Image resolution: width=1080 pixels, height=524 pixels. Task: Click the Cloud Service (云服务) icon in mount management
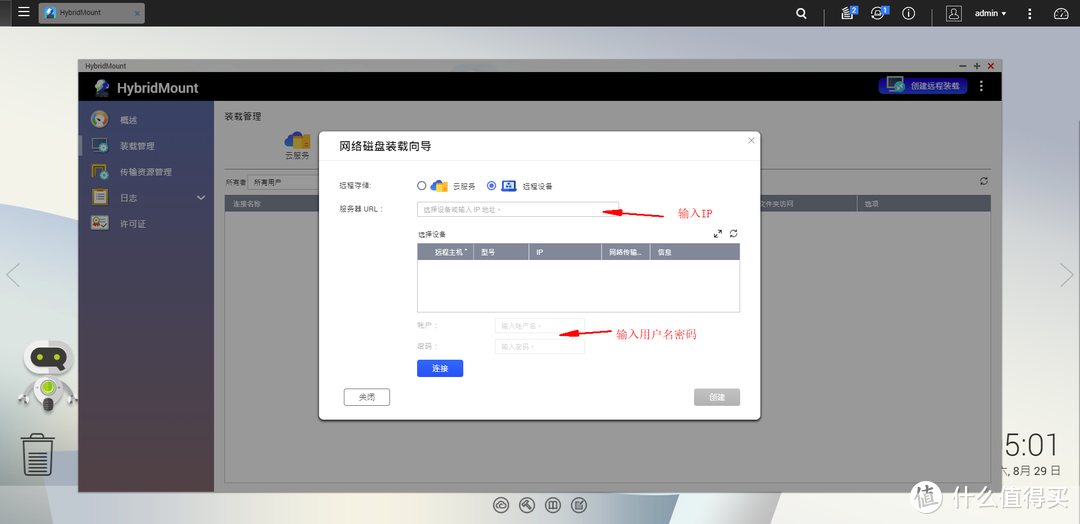(x=298, y=145)
